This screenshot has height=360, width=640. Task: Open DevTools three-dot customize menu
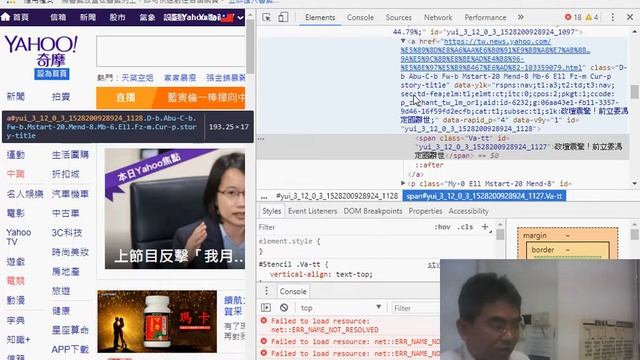pyautogui.click(x=613, y=17)
